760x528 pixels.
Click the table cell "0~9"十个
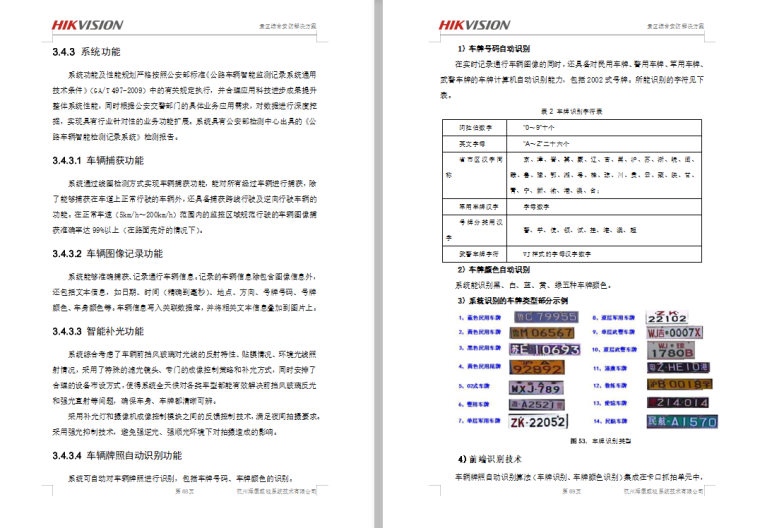tap(540, 128)
